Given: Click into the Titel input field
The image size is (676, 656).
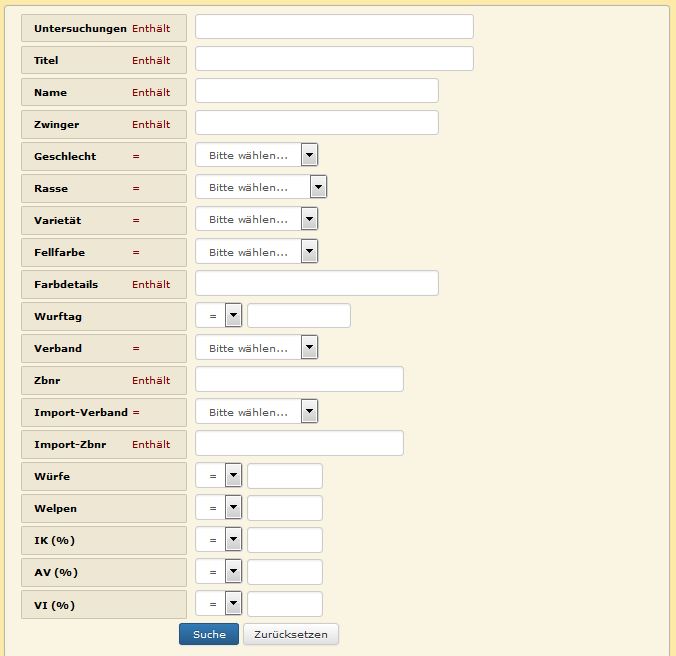Looking at the screenshot, I should tap(334, 59).
